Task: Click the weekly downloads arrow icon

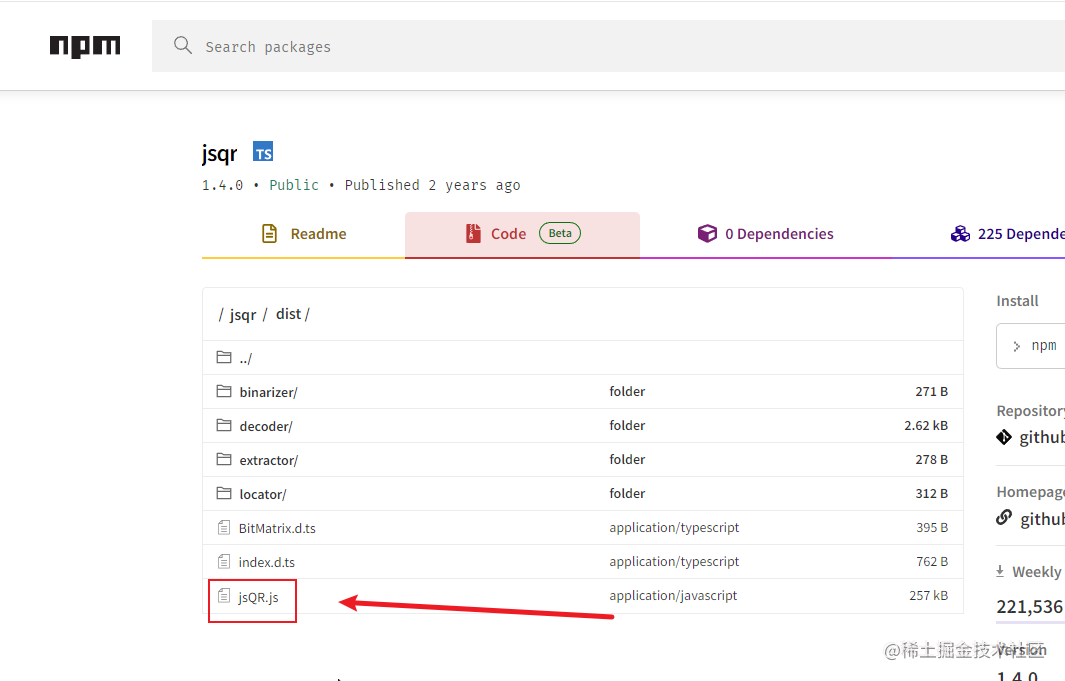Action: pyautogui.click(x=1000, y=571)
